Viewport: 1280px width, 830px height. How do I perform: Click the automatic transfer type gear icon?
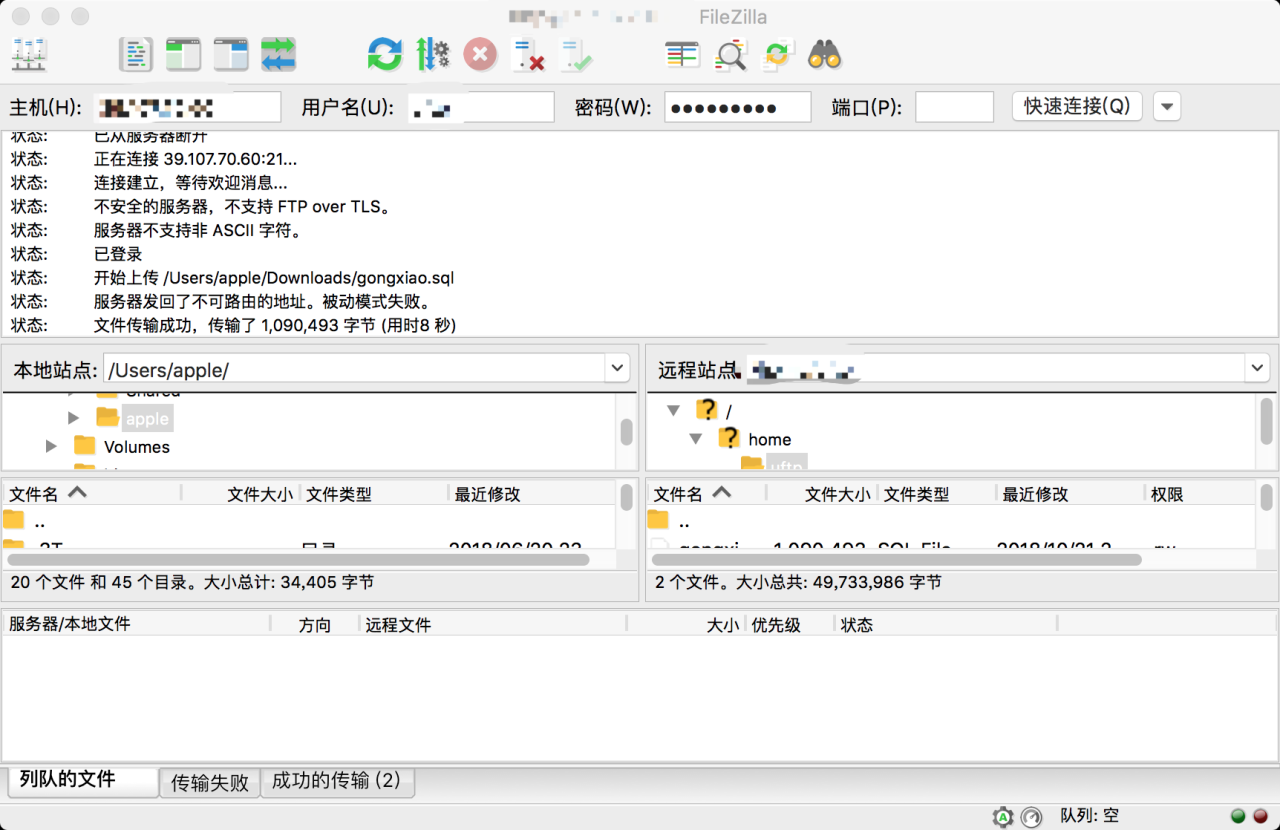[1003, 817]
